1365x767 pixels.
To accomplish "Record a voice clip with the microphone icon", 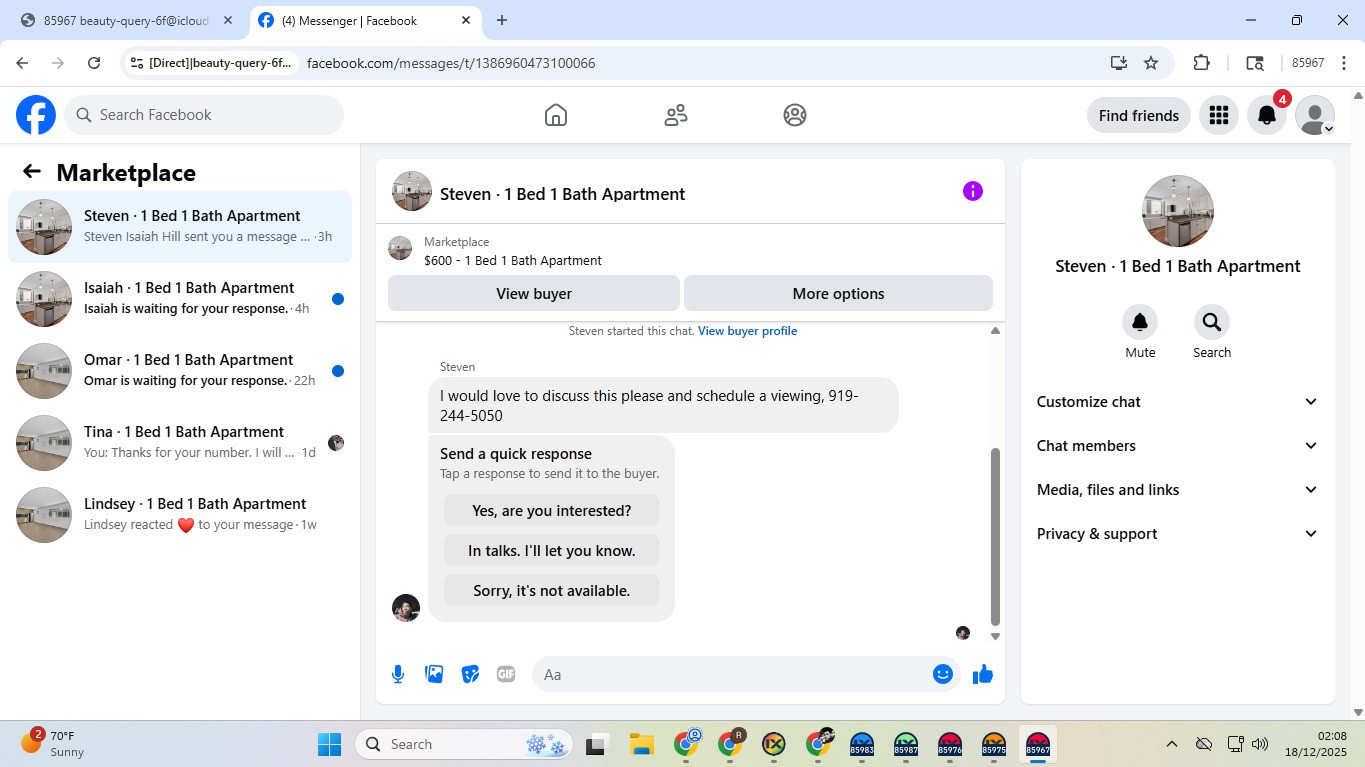I will 398,674.
